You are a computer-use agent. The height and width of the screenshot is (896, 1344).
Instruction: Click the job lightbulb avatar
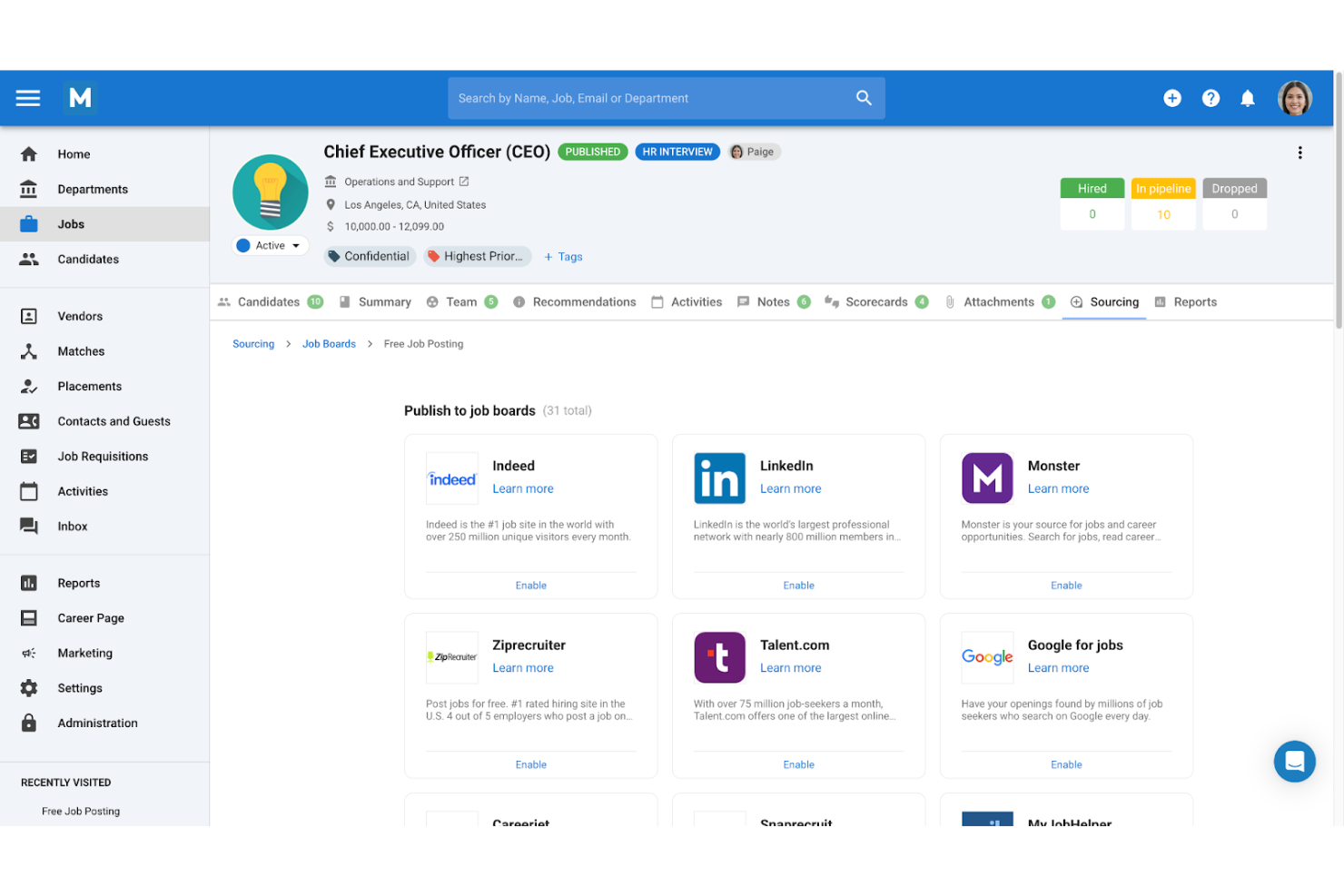pos(271,192)
